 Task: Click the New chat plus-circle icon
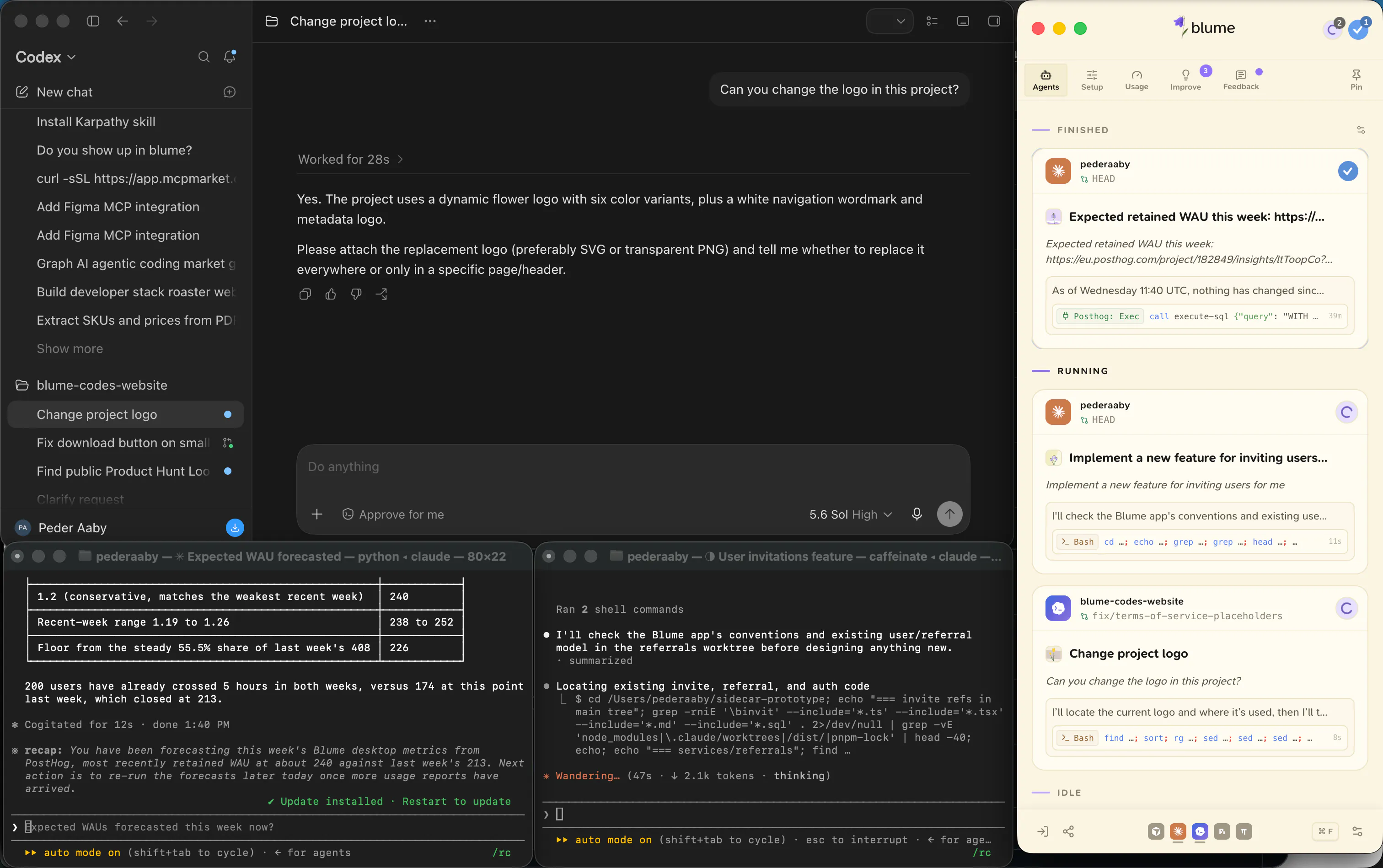pyautogui.click(x=230, y=92)
